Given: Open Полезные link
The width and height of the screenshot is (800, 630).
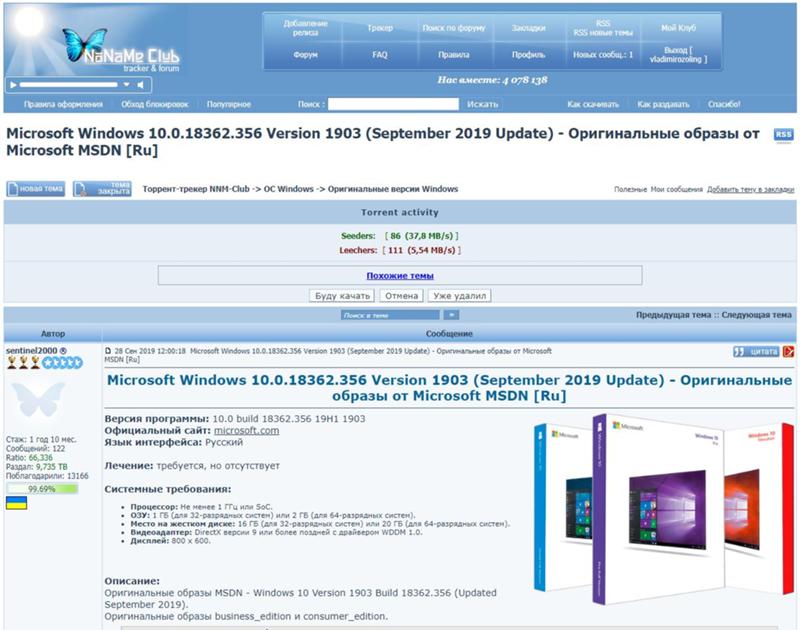Looking at the screenshot, I should click(x=630, y=189).
